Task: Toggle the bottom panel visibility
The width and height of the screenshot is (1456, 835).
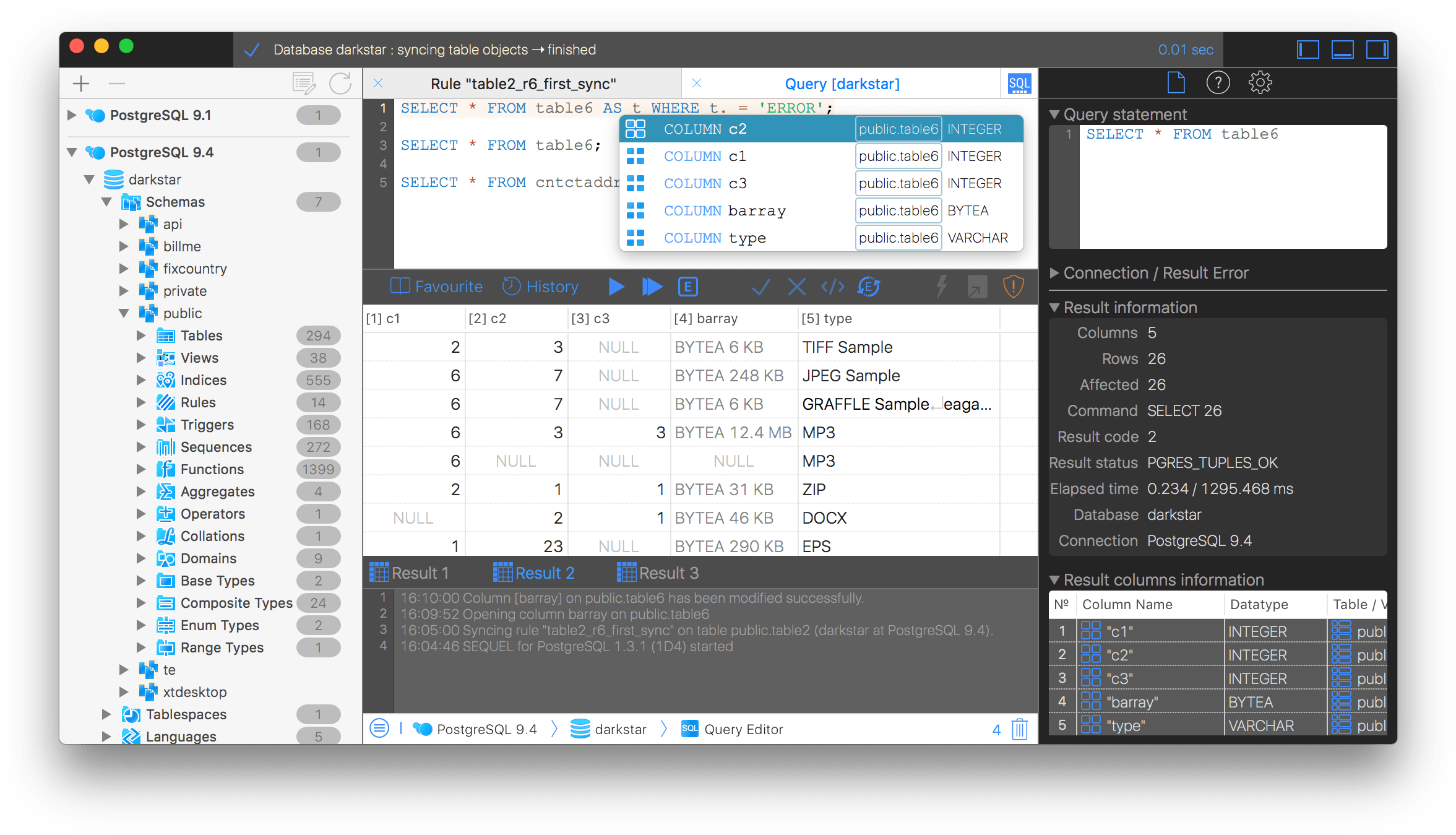Action: (1342, 50)
